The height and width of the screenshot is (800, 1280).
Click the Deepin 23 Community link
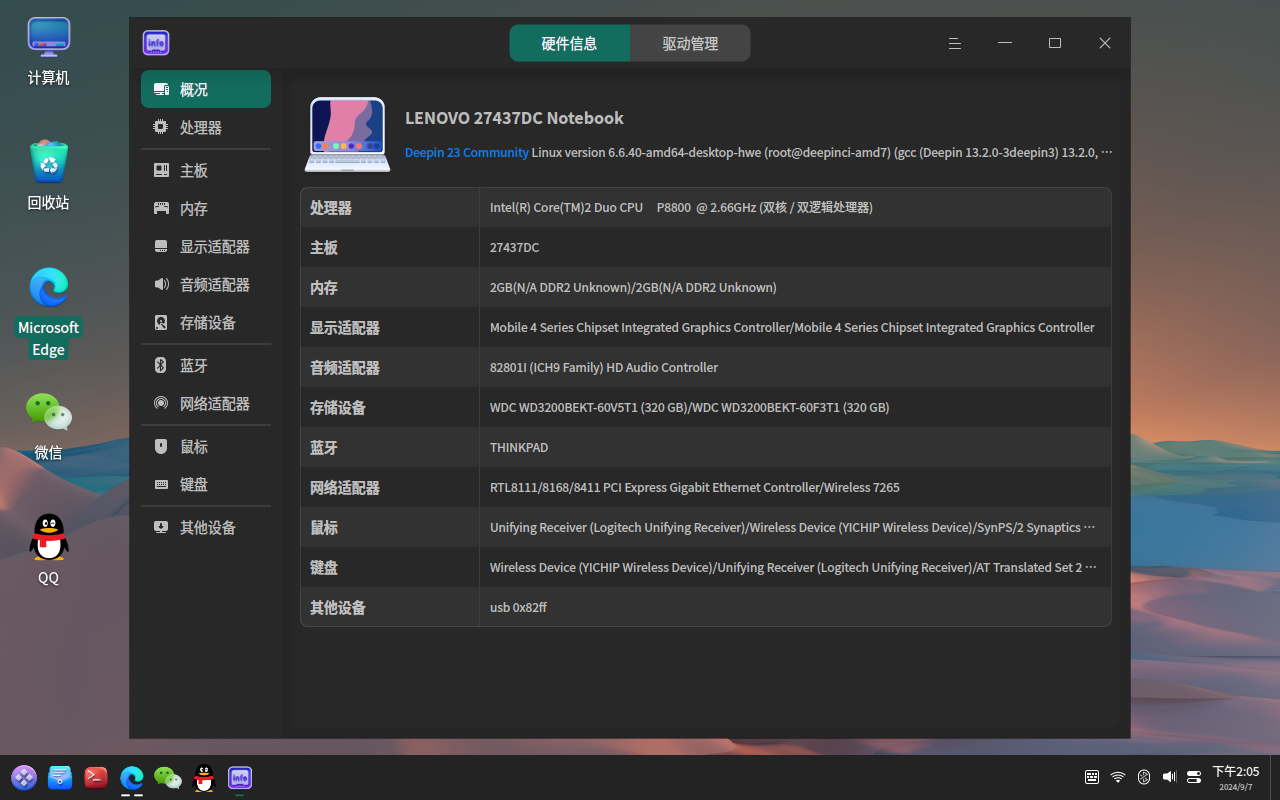click(466, 152)
